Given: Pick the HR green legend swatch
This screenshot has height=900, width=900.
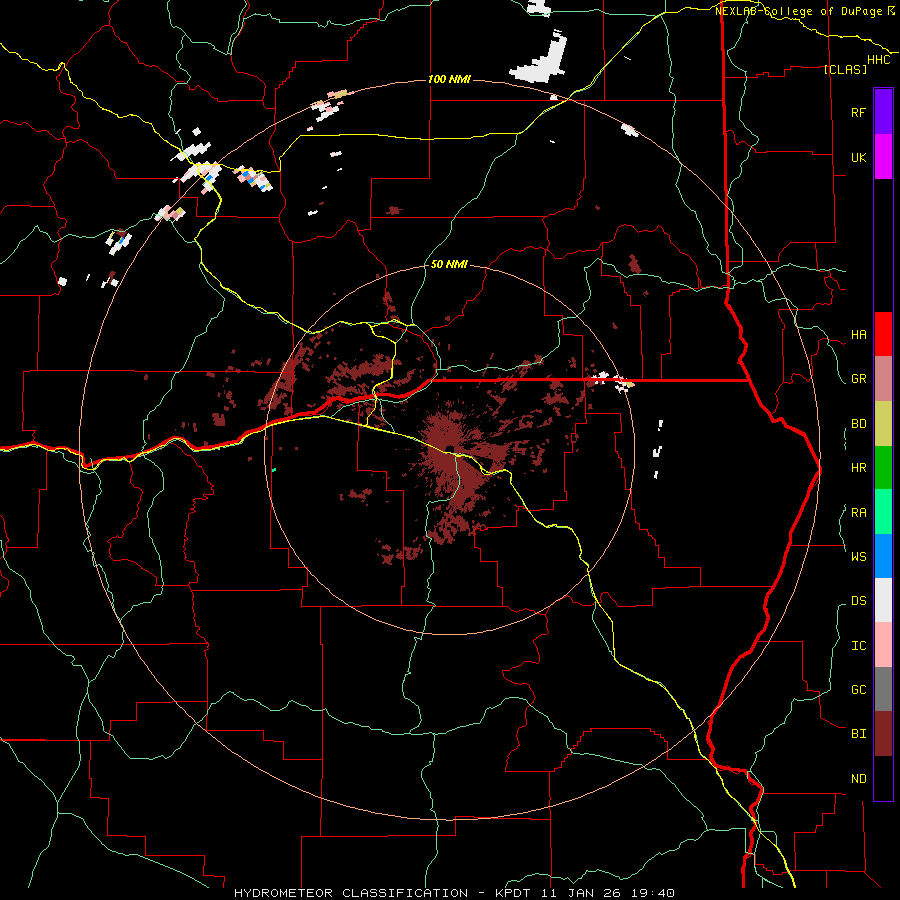Looking at the screenshot, I should pos(883,468).
